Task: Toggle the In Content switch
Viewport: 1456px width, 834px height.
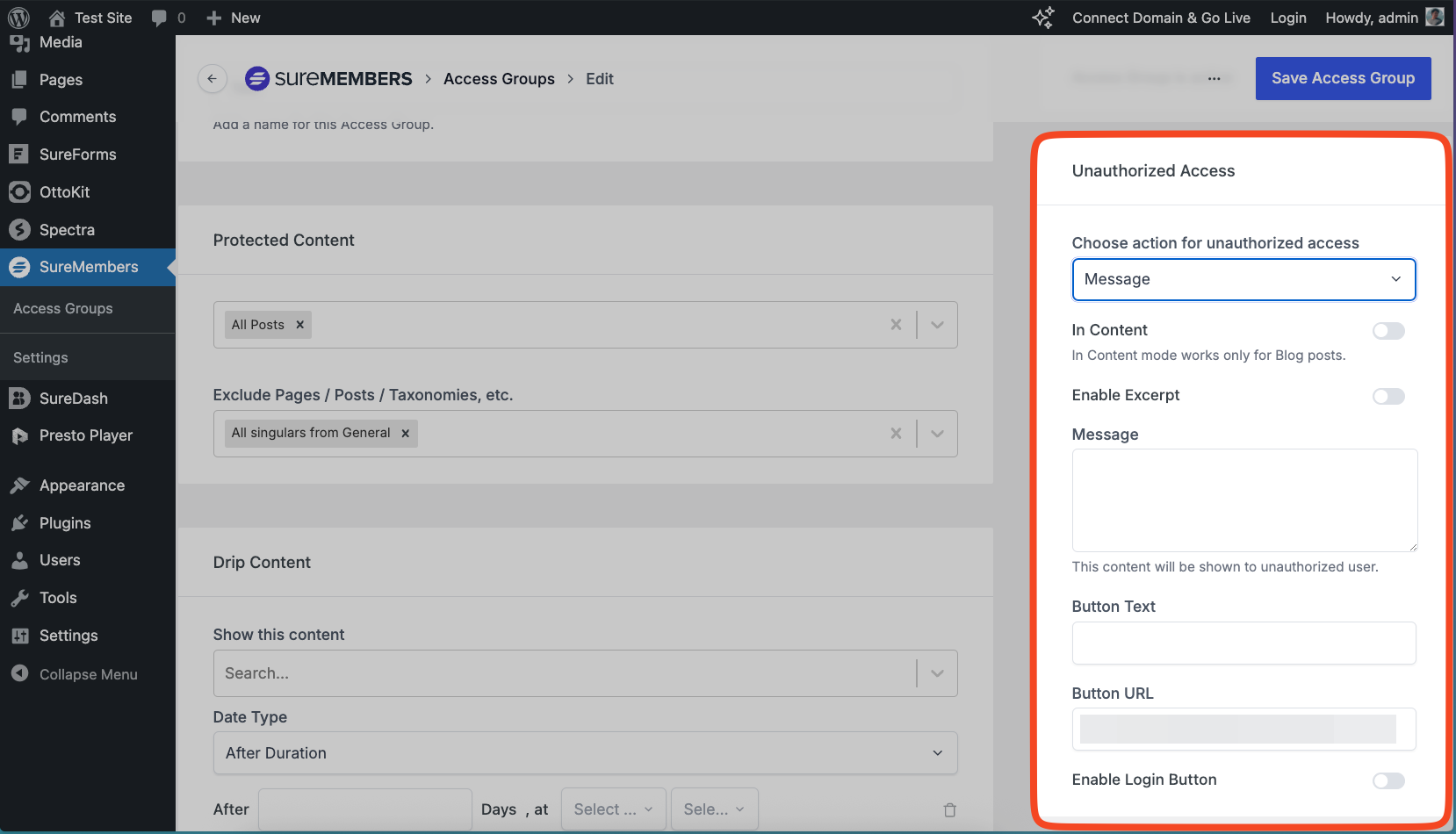Action: coord(1388,331)
